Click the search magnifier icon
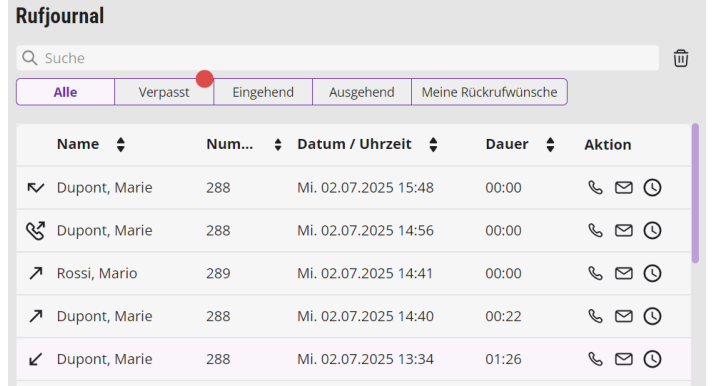 [x=30, y=58]
